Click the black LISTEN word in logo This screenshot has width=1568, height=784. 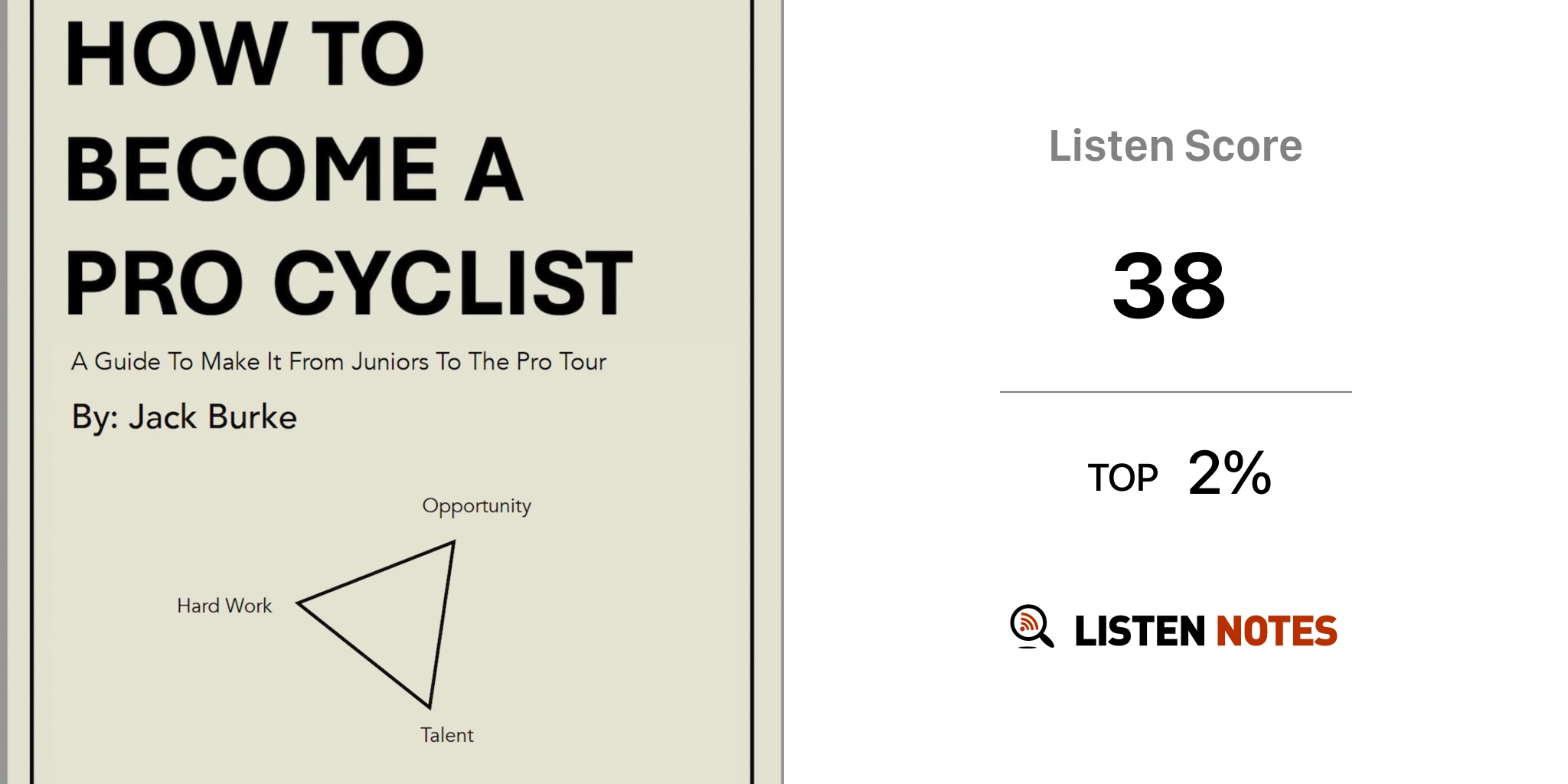pyautogui.click(x=1140, y=631)
